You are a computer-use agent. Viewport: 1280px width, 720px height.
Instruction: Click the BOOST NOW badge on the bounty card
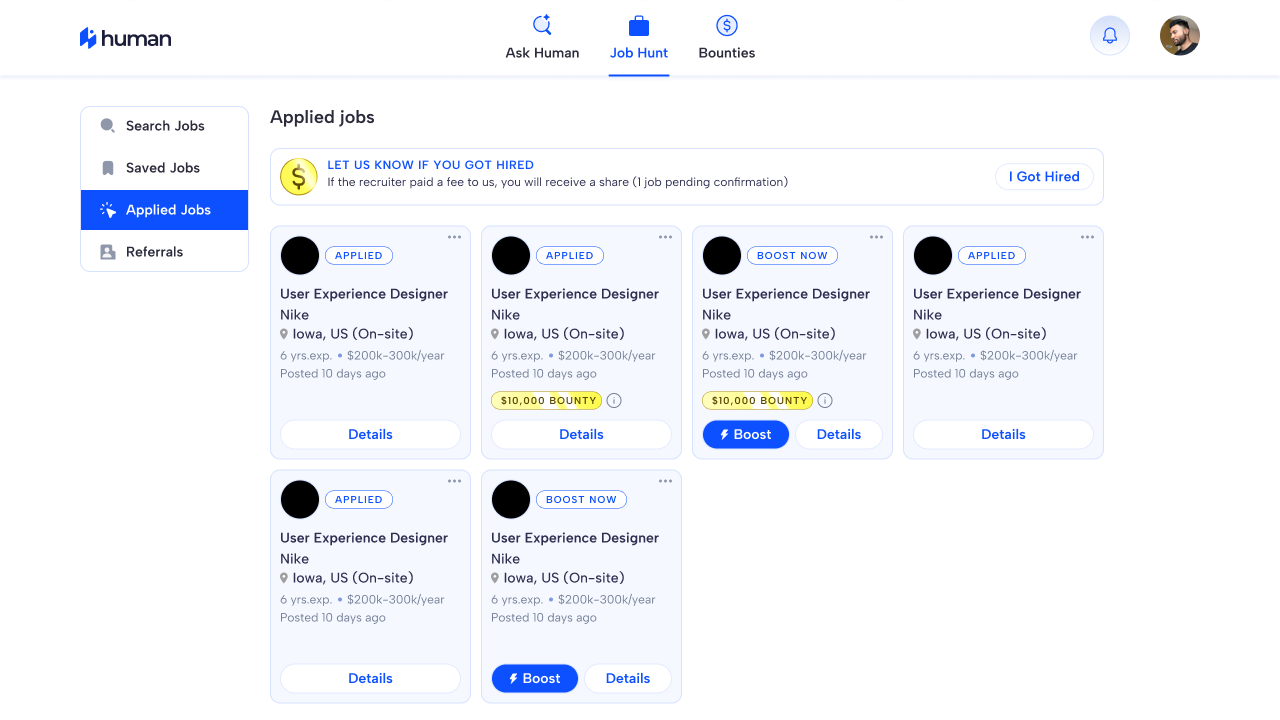[x=792, y=256]
